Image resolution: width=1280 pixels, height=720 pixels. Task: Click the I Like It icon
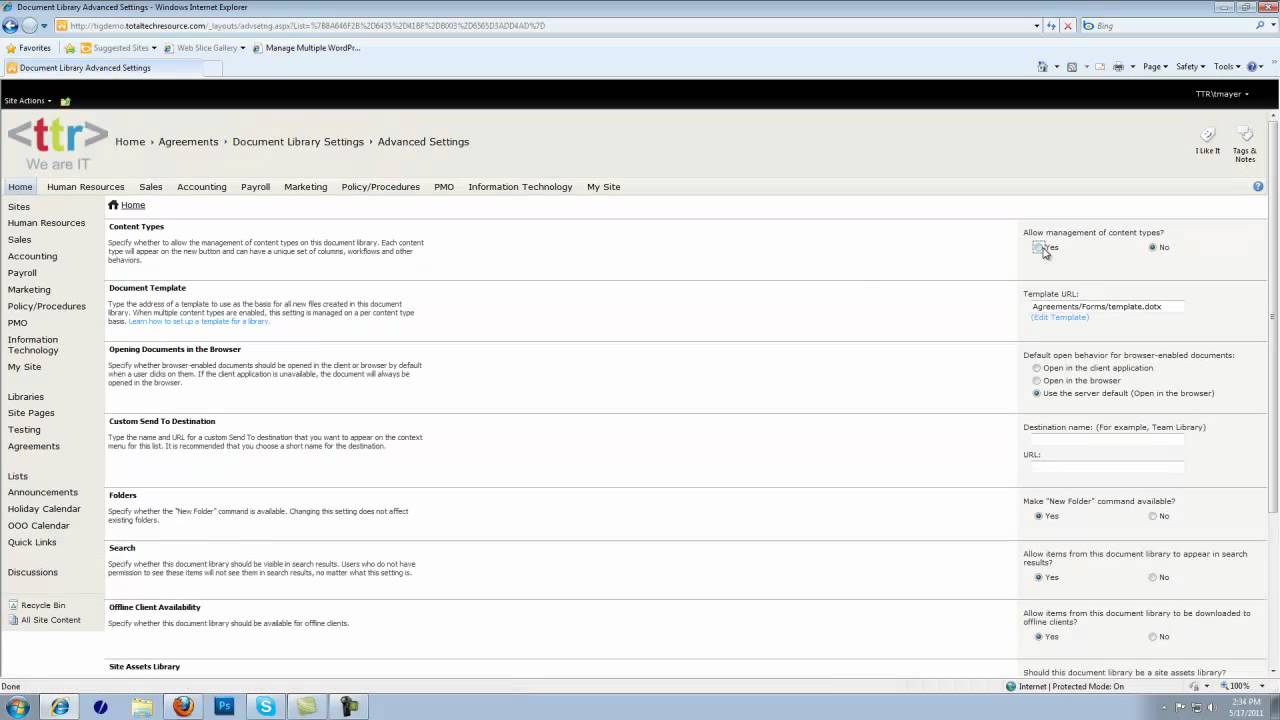pos(1207,135)
